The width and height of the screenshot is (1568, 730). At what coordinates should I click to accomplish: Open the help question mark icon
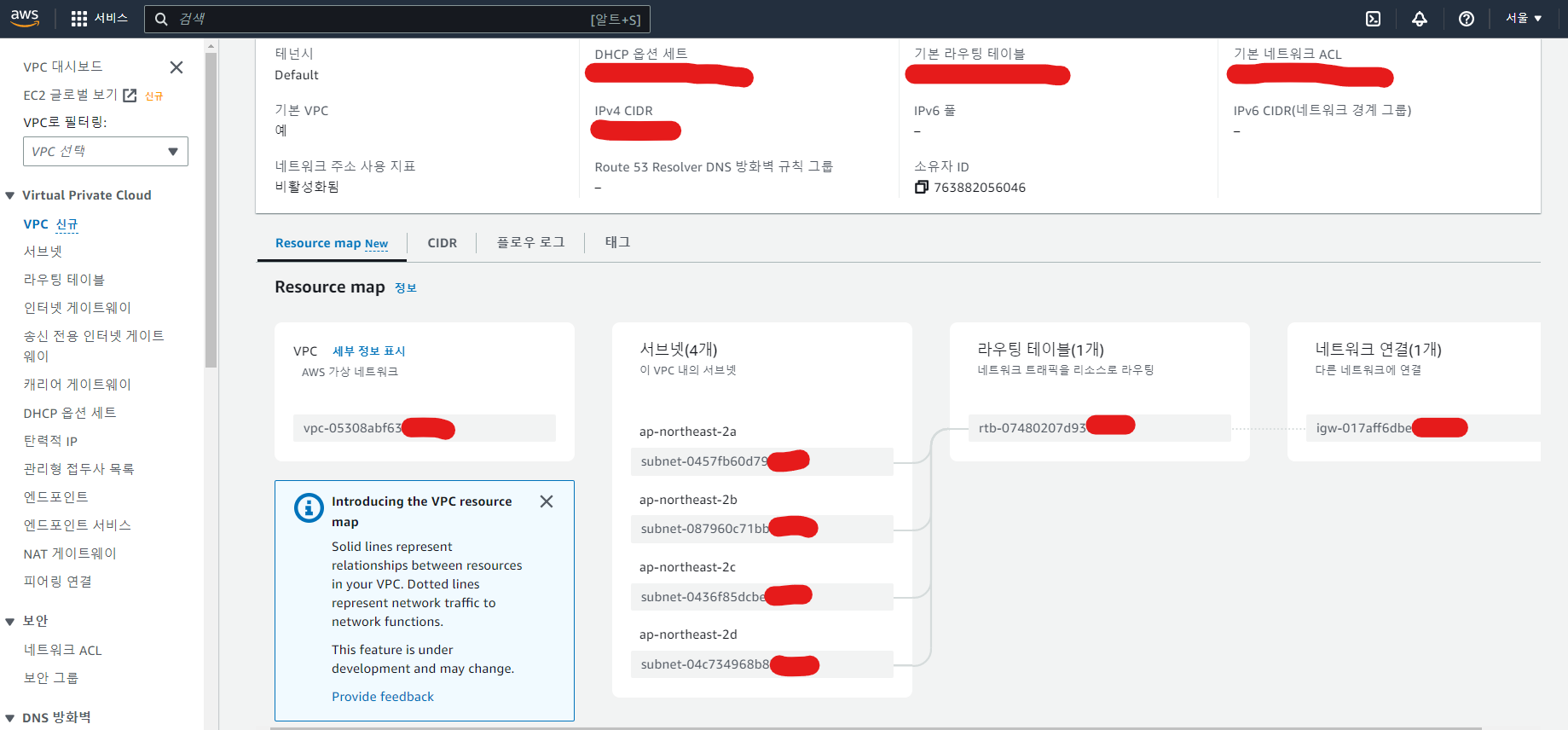tap(1467, 19)
